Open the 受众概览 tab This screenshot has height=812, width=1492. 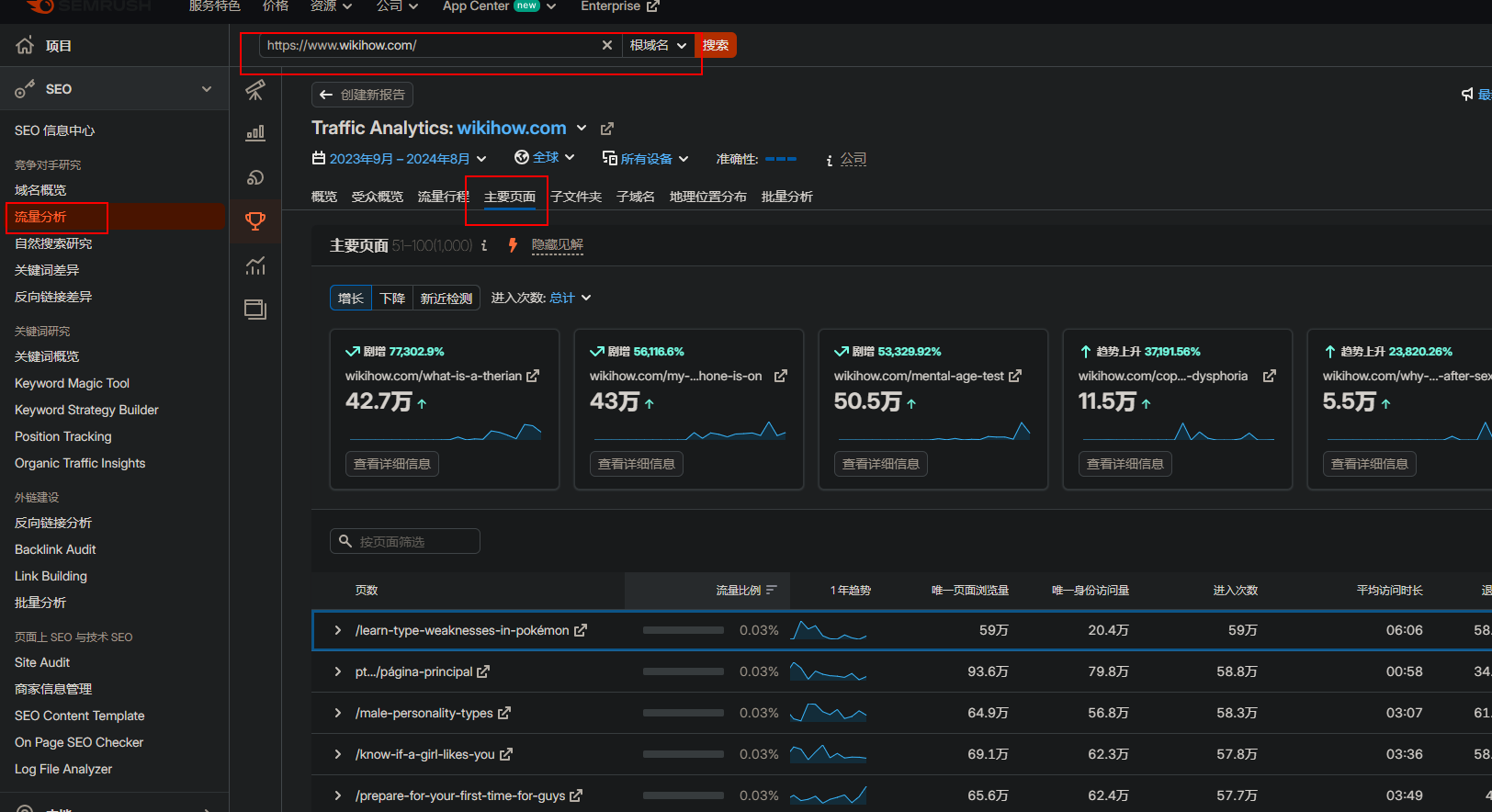377,197
